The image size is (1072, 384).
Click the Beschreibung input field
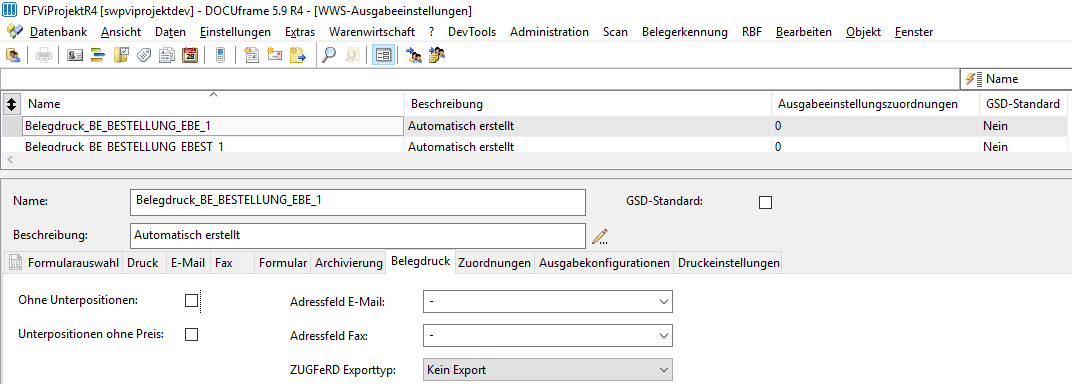(358, 236)
